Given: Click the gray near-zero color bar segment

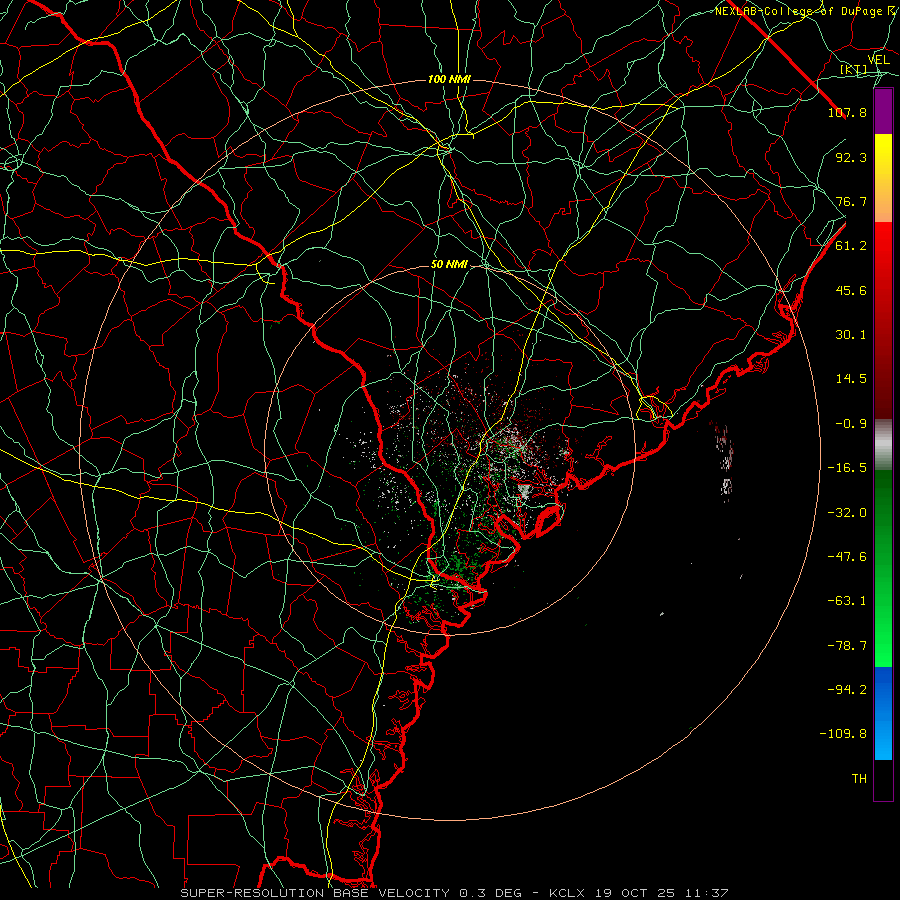Looking at the screenshot, I should (883, 443).
